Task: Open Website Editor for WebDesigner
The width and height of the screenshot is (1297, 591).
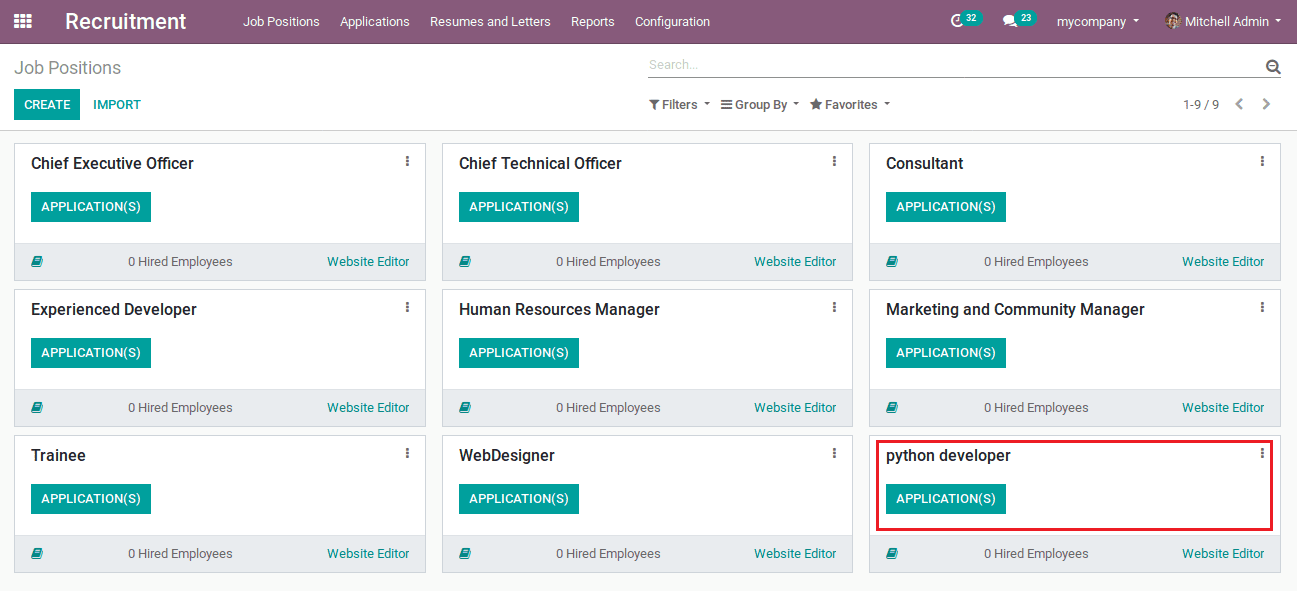Action: click(795, 554)
